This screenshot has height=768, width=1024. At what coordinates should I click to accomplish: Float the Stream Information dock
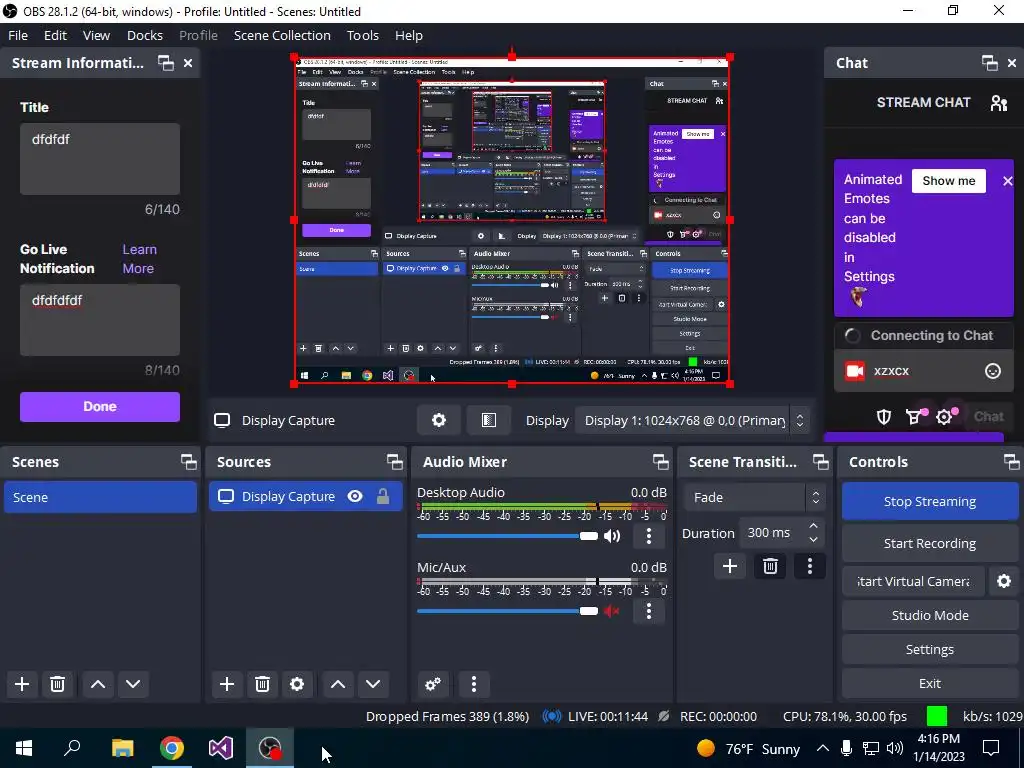click(x=166, y=63)
